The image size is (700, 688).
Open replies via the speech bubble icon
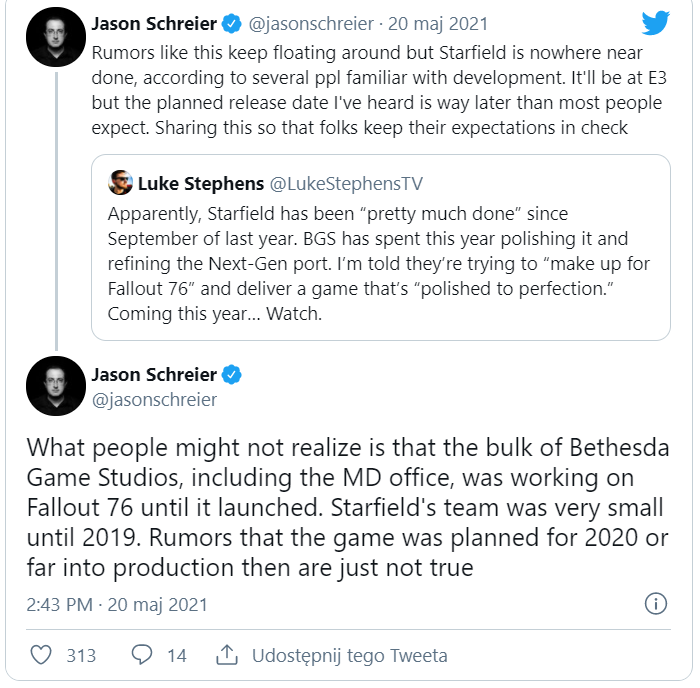(x=143, y=655)
